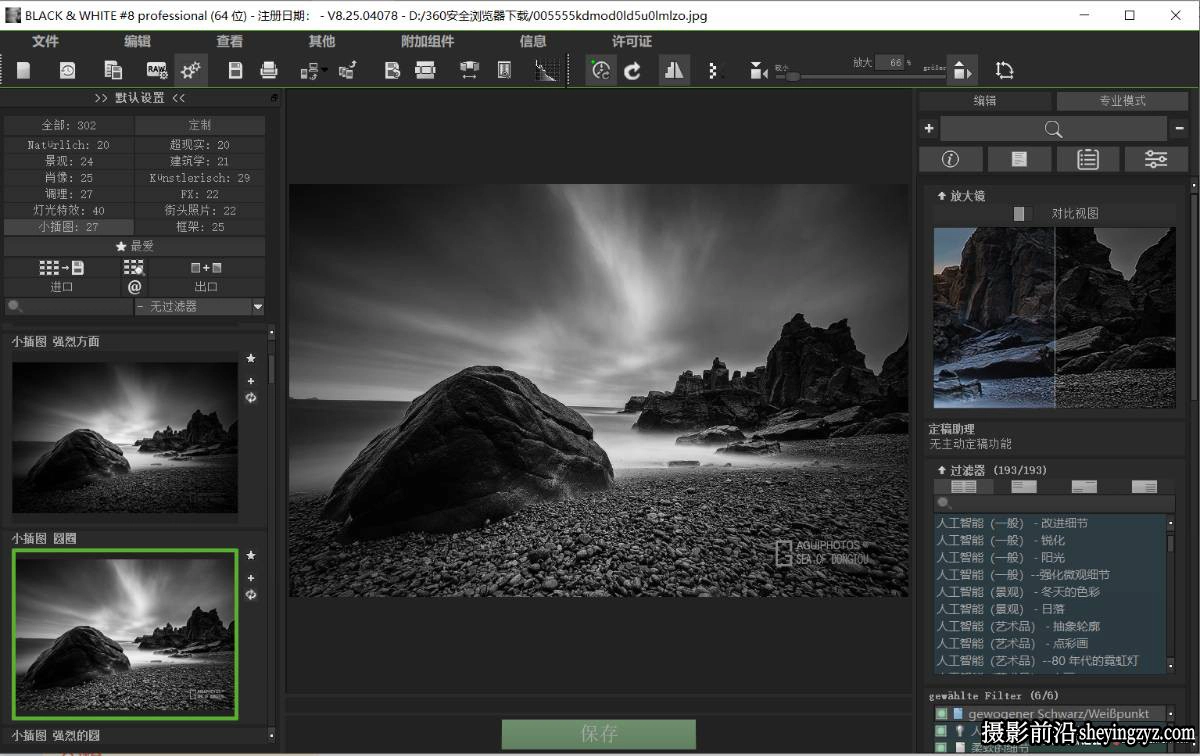Toggle the real-time clock refresh icon

600,70
